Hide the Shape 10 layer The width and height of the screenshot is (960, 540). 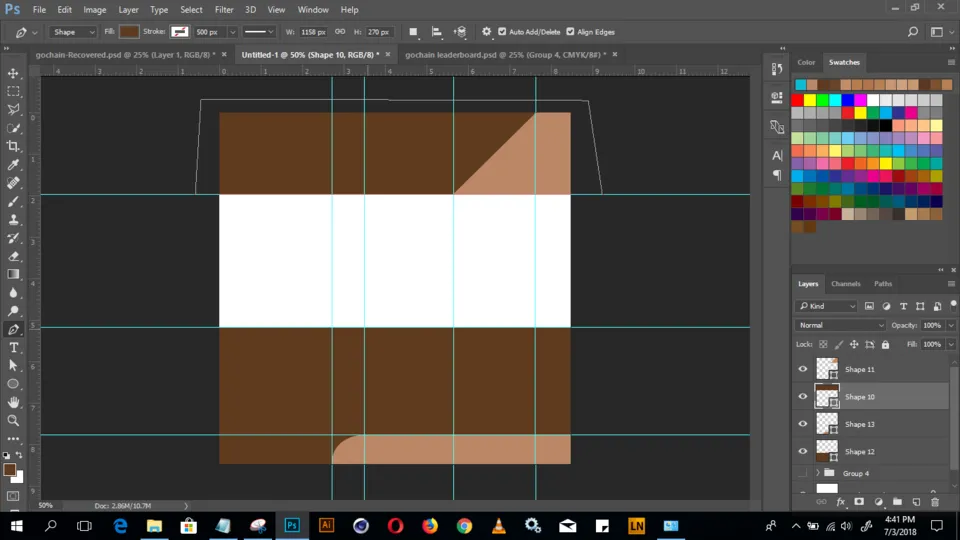tap(803, 397)
